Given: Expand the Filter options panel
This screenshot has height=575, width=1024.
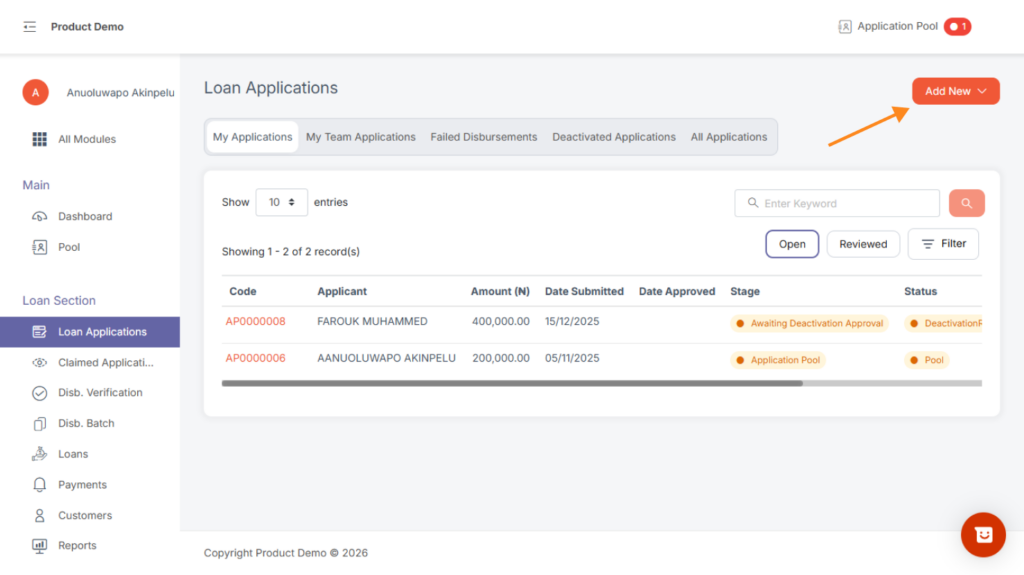Looking at the screenshot, I should [x=943, y=244].
